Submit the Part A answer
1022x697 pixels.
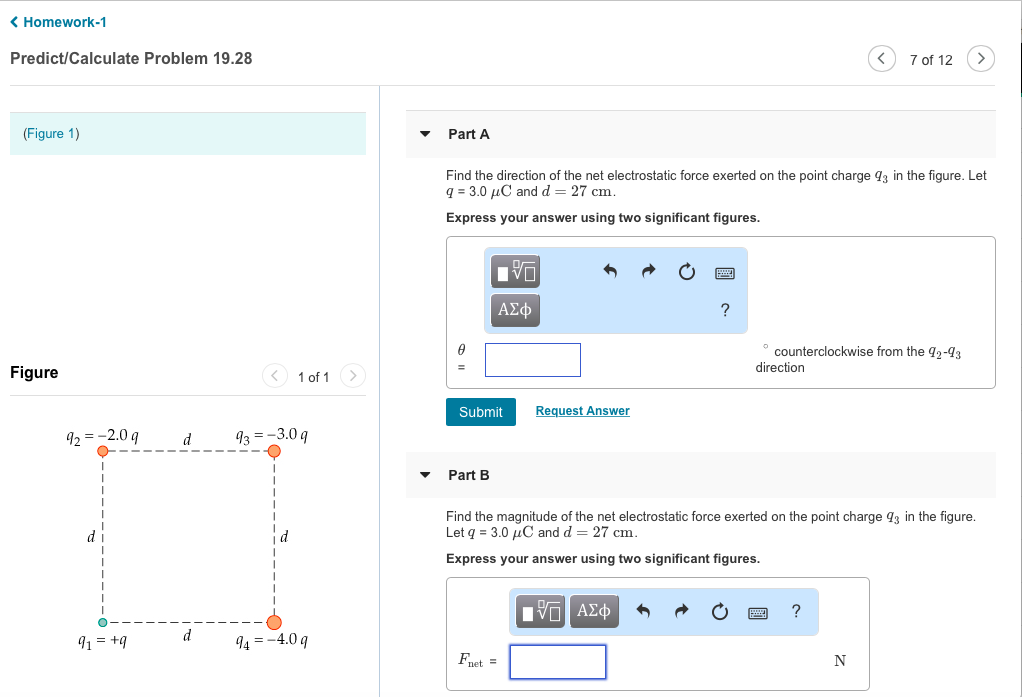click(480, 411)
